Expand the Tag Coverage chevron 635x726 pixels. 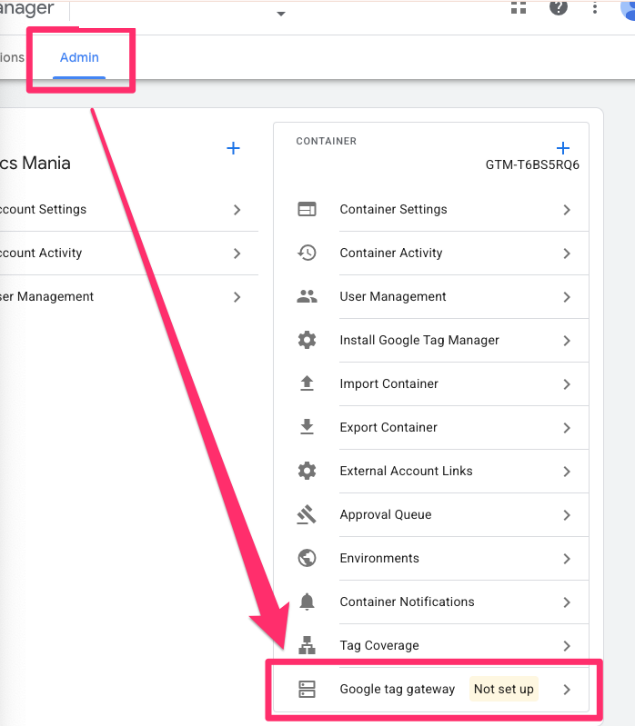click(x=566, y=646)
